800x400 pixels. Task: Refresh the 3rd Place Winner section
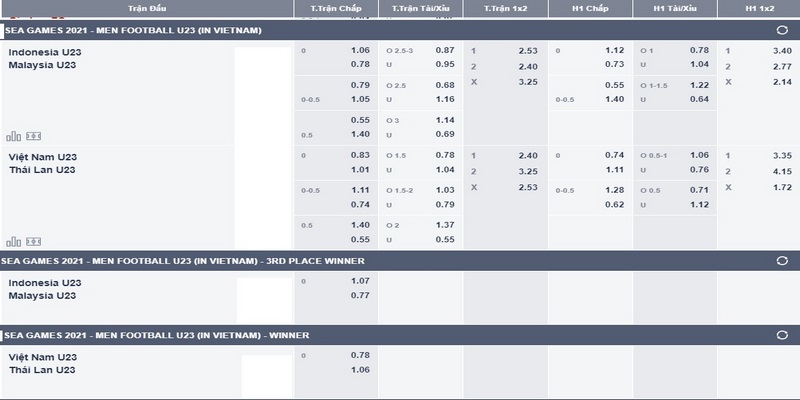781,261
